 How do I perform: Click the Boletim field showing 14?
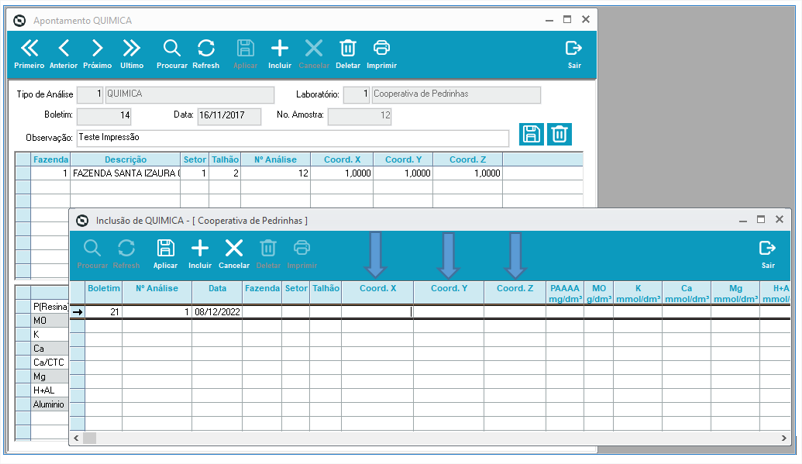(x=104, y=116)
